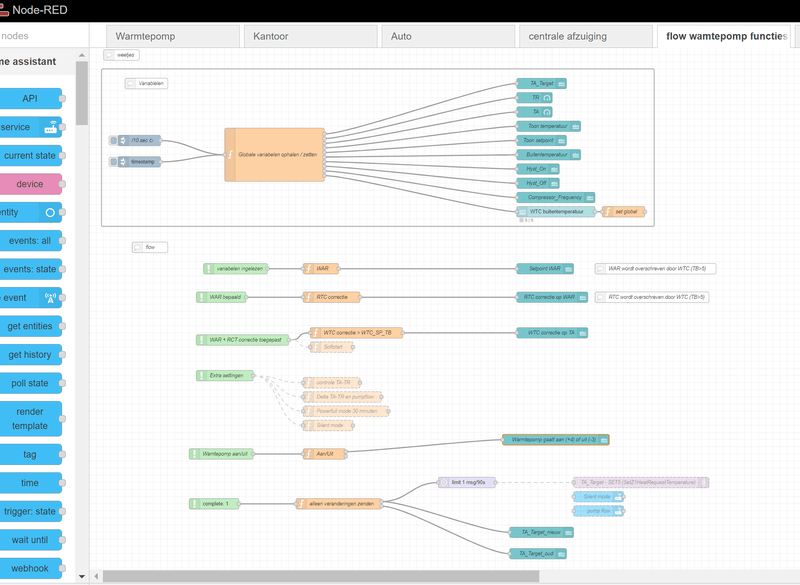
Task: Click the abc icon on Hyst_Off node
Action: coord(554,183)
